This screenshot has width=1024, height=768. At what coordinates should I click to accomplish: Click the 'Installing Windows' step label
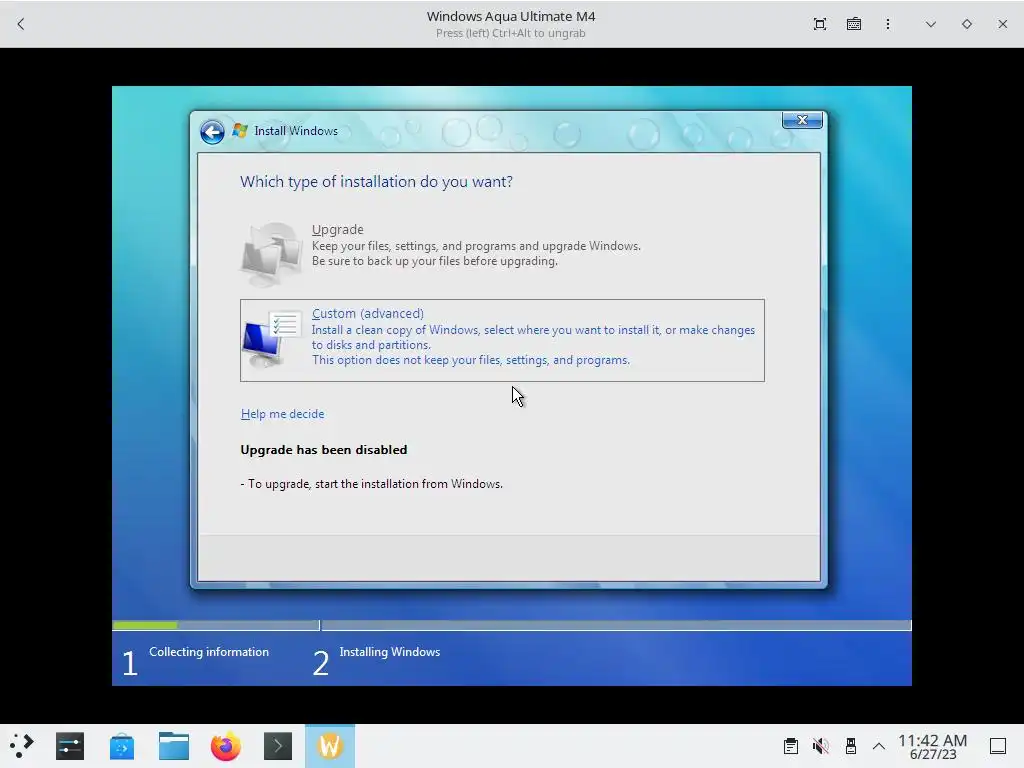click(390, 652)
